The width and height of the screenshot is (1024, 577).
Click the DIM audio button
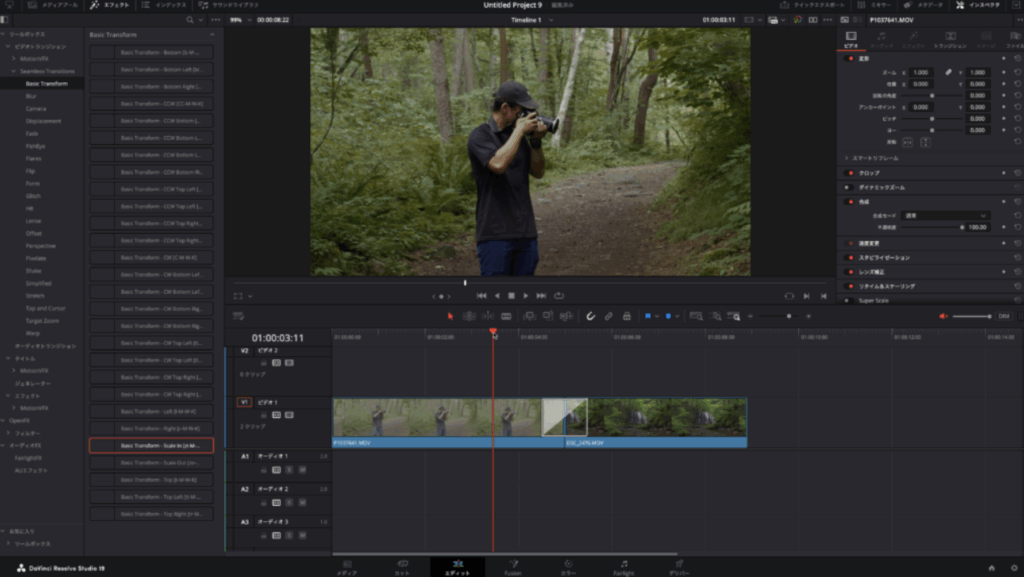[1004, 317]
